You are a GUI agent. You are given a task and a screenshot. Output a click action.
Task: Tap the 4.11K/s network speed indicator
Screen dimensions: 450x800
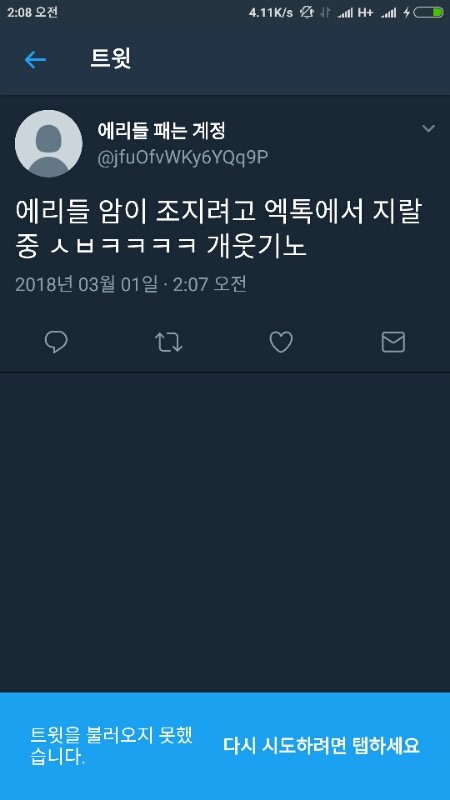pyautogui.click(x=271, y=13)
